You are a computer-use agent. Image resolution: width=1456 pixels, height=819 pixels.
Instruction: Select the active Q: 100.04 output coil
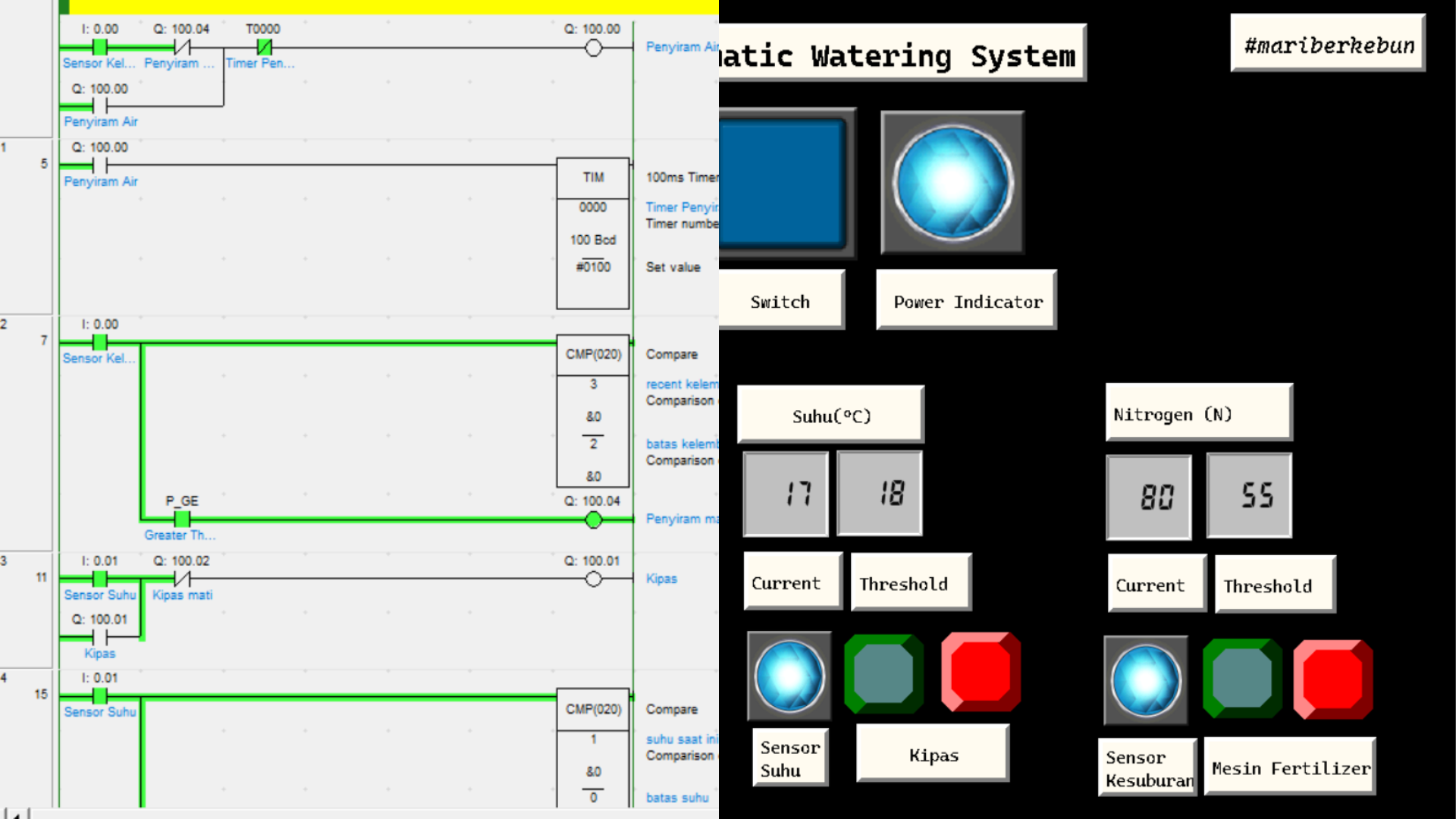(594, 520)
